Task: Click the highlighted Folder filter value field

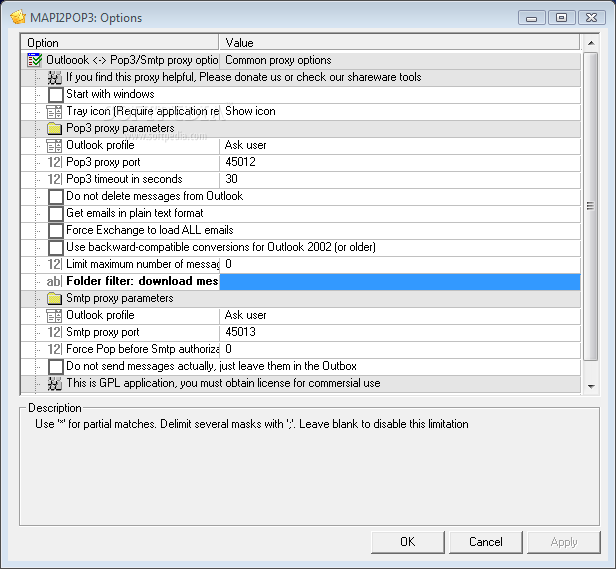Action: click(x=400, y=282)
